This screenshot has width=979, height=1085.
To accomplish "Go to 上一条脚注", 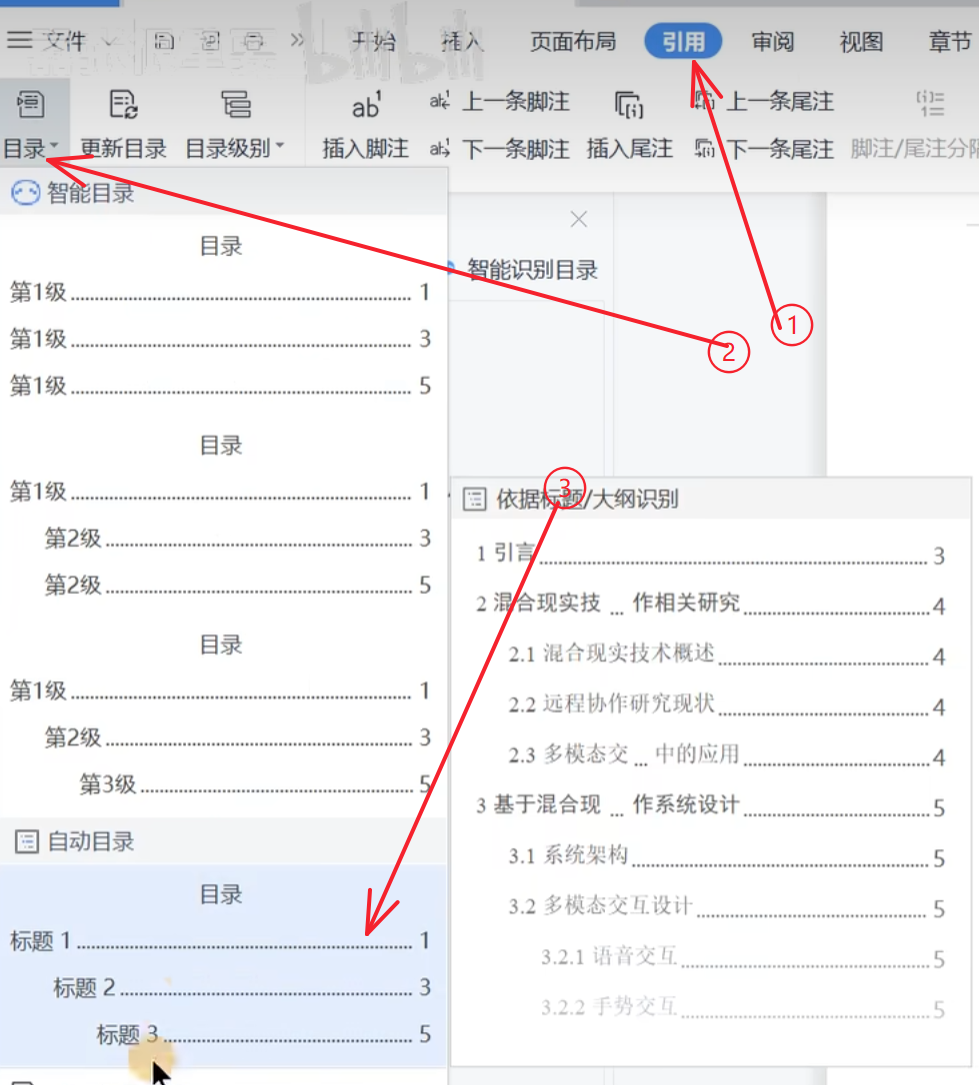I will point(515,101).
